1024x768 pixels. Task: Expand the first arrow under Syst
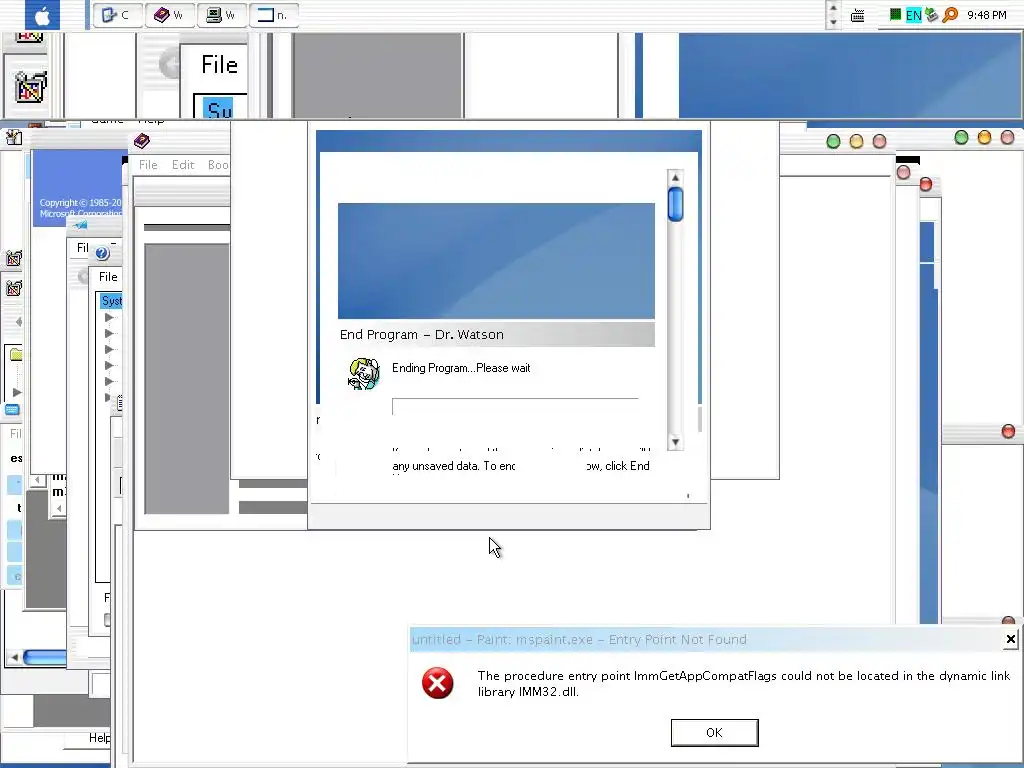click(x=109, y=318)
